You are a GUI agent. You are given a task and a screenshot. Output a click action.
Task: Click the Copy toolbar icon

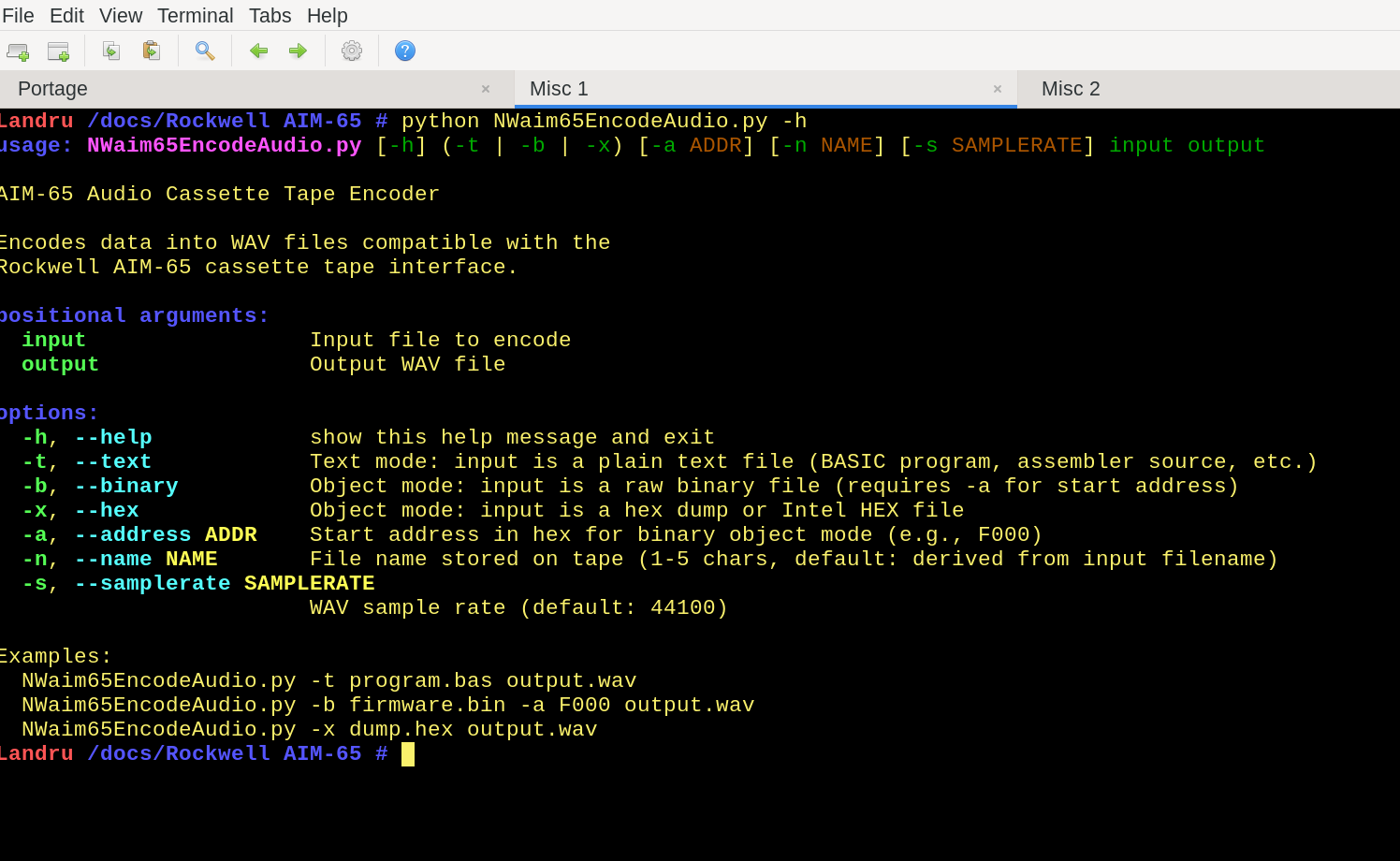[x=111, y=51]
